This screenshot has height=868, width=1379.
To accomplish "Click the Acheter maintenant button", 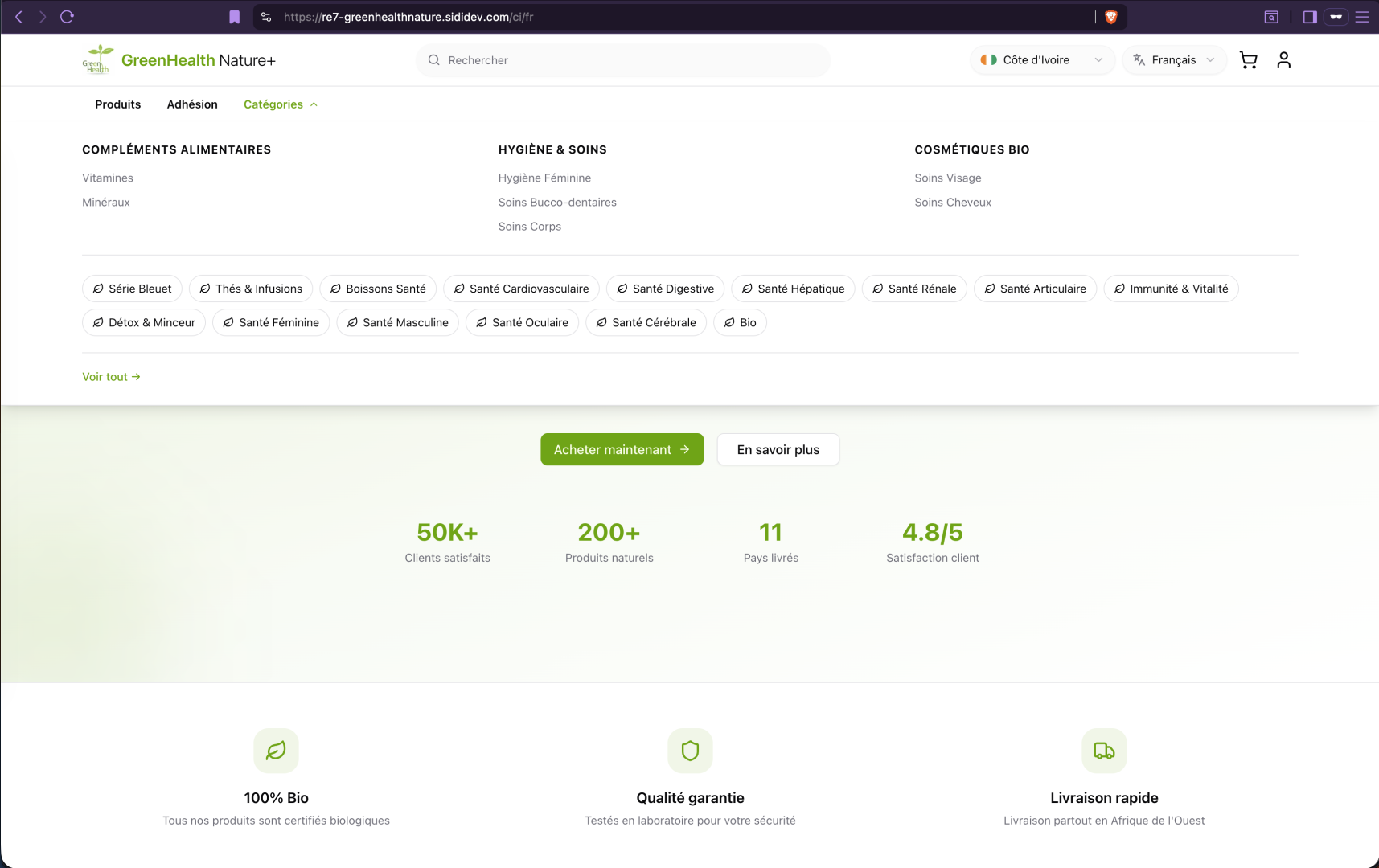I will (x=622, y=449).
